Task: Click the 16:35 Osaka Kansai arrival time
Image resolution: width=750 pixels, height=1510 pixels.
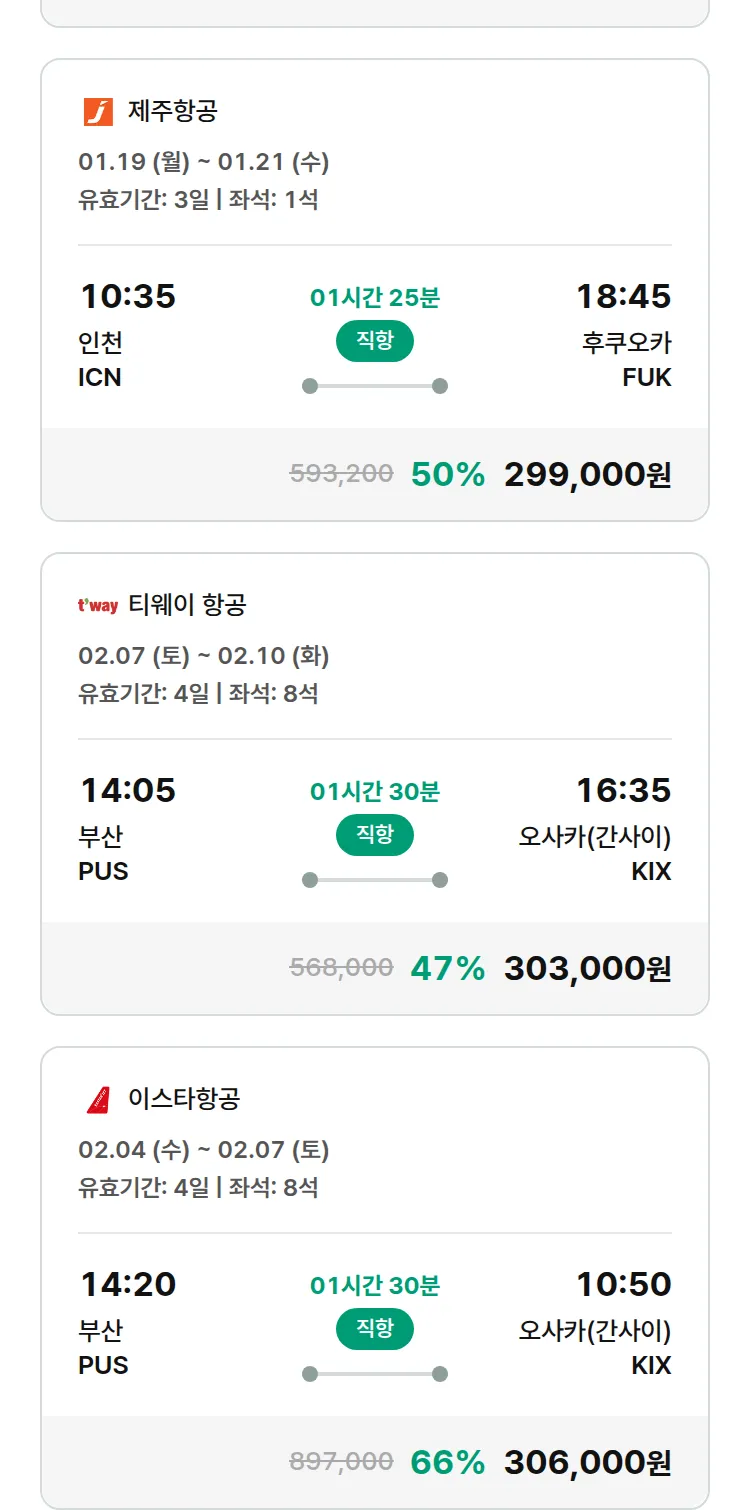Action: pos(623,790)
